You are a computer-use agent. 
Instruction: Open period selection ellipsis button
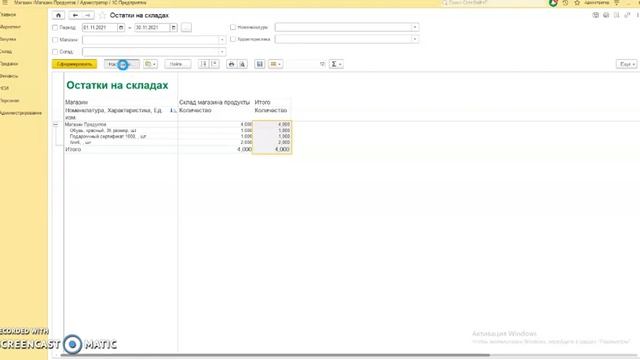tap(186, 28)
